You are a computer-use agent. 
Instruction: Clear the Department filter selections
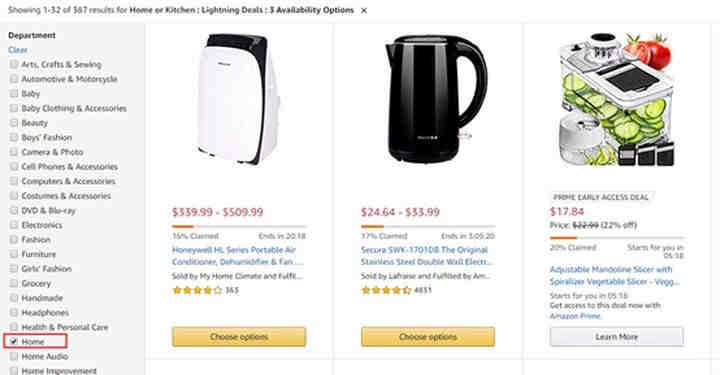coord(17,50)
